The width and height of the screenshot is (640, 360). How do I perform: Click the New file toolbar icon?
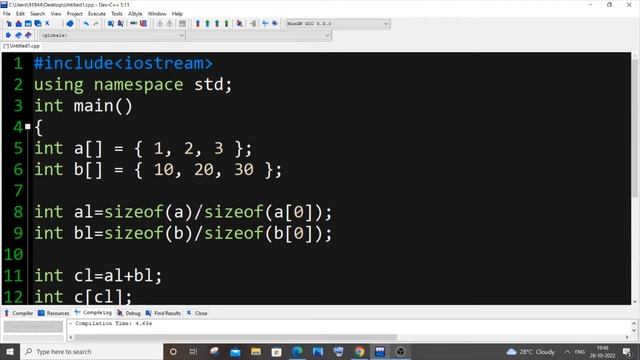pyautogui.click(x=9, y=24)
